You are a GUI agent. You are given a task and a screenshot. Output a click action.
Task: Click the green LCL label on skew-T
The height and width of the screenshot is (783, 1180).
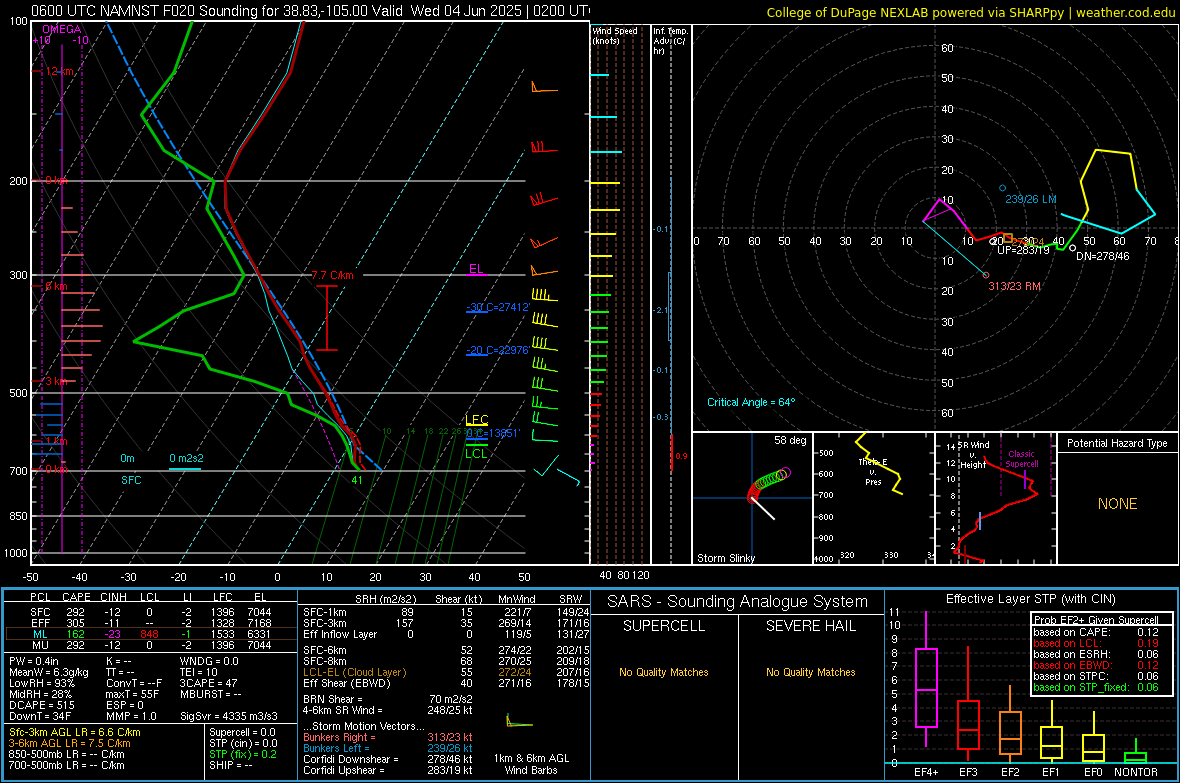[x=476, y=453]
